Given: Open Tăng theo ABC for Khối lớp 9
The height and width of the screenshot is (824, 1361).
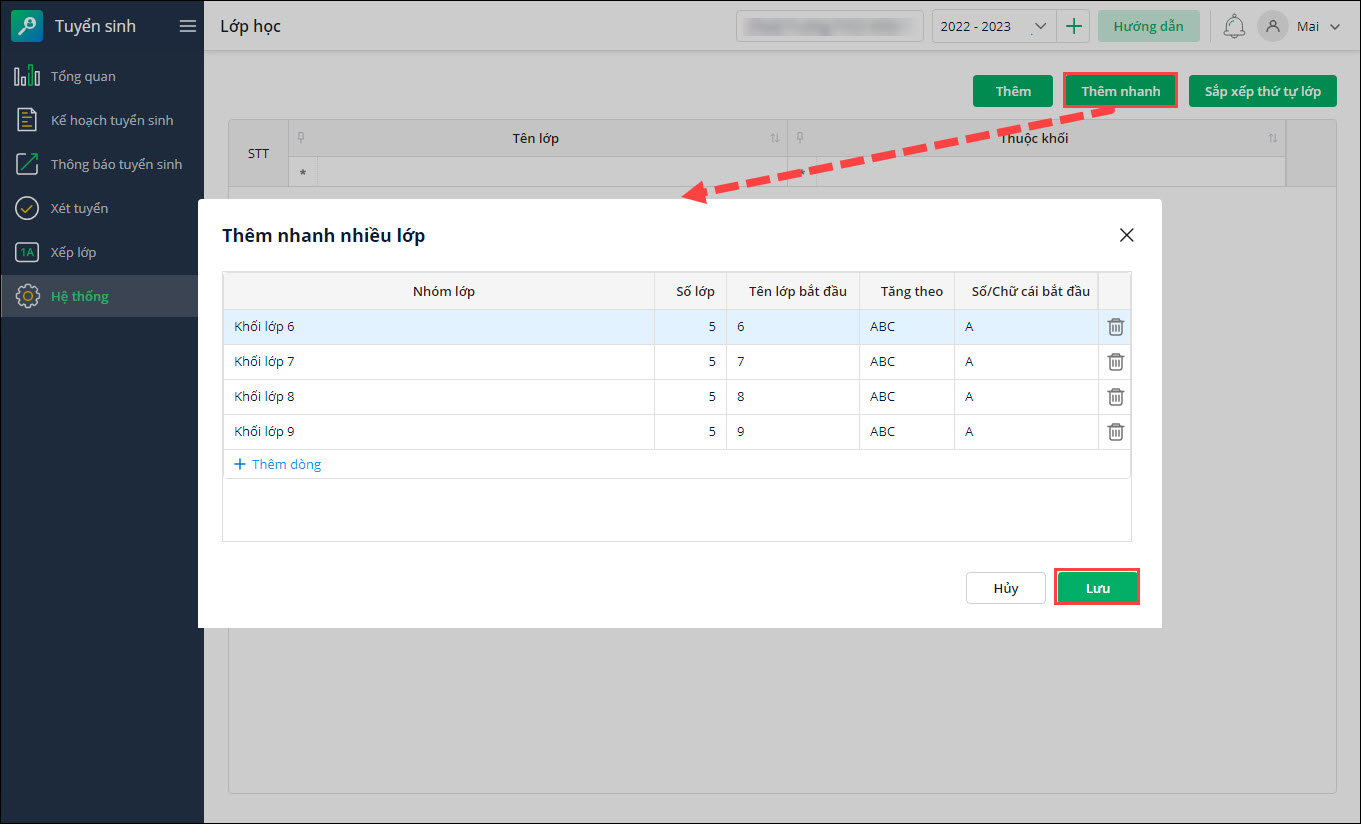Looking at the screenshot, I should click(x=907, y=432).
